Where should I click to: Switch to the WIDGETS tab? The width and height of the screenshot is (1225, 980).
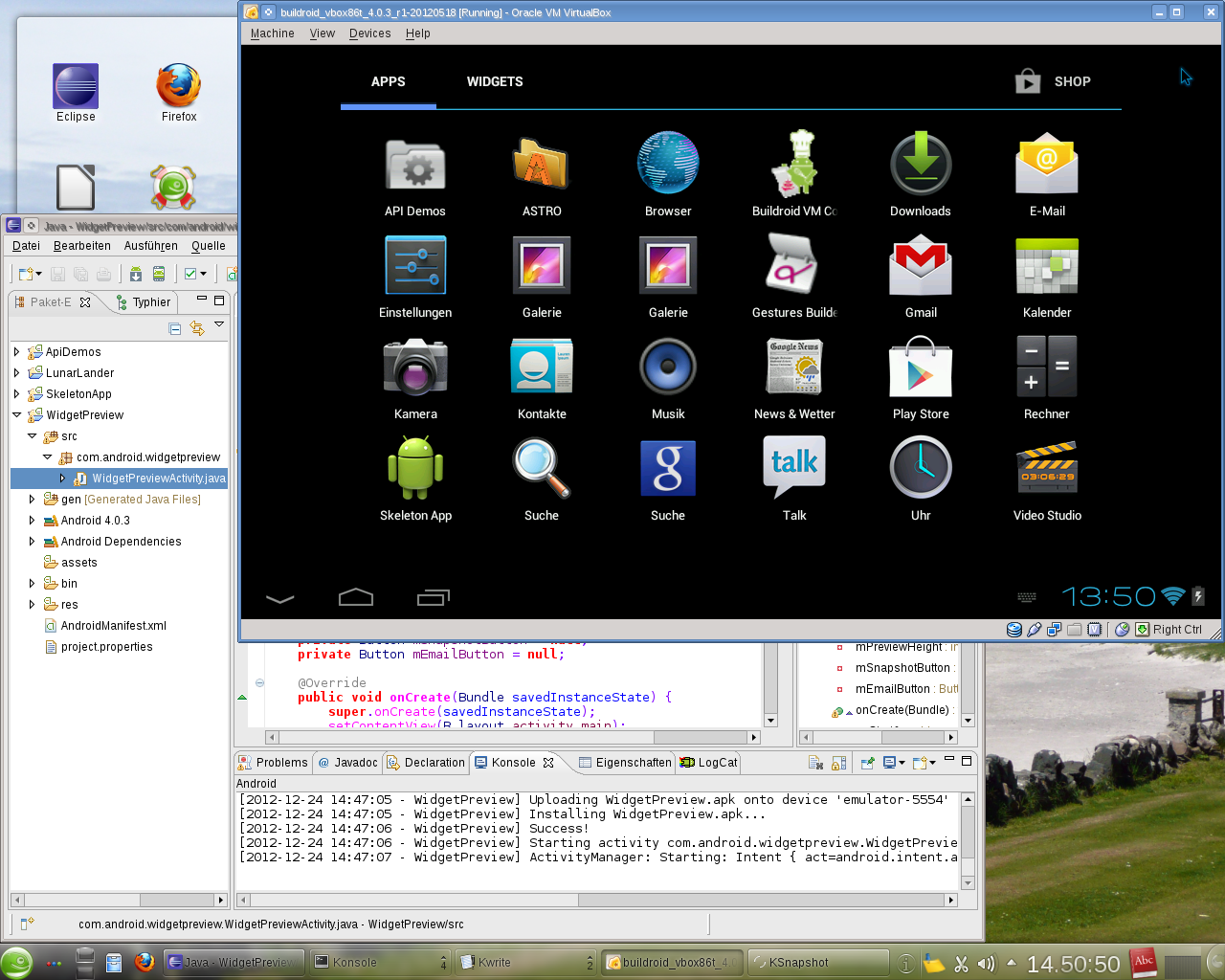495,82
